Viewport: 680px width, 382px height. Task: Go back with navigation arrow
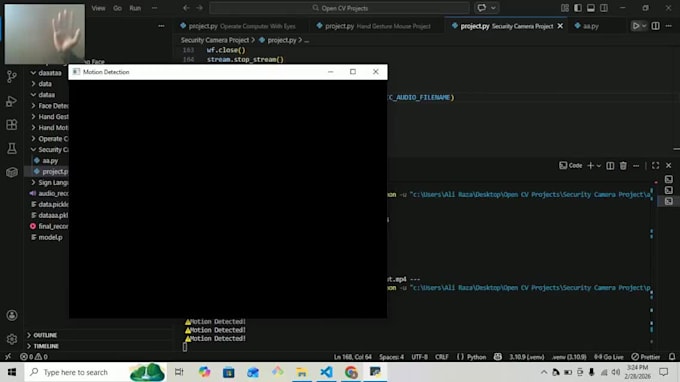(186, 8)
